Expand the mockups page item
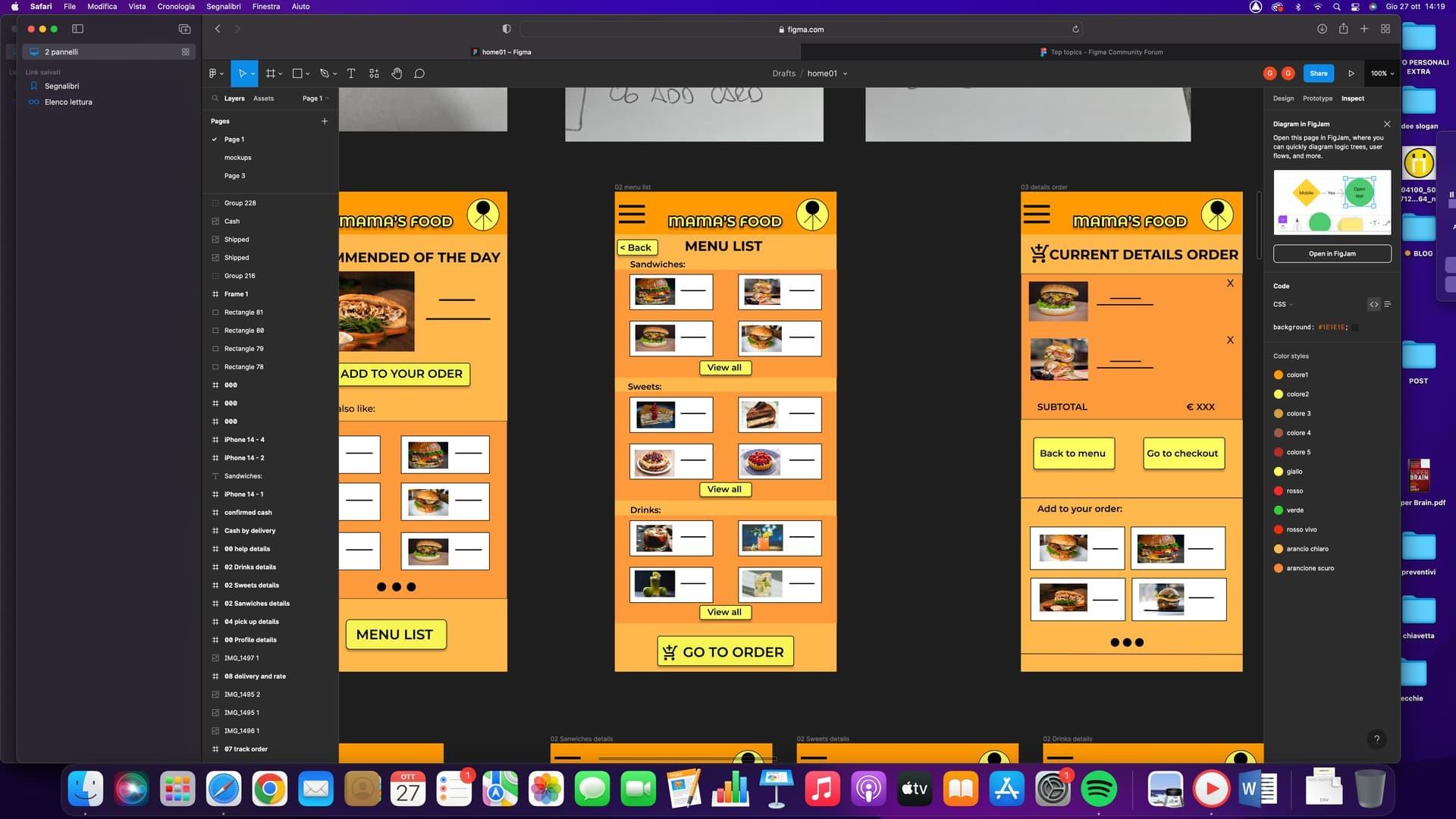This screenshot has height=819, width=1456. tap(237, 157)
